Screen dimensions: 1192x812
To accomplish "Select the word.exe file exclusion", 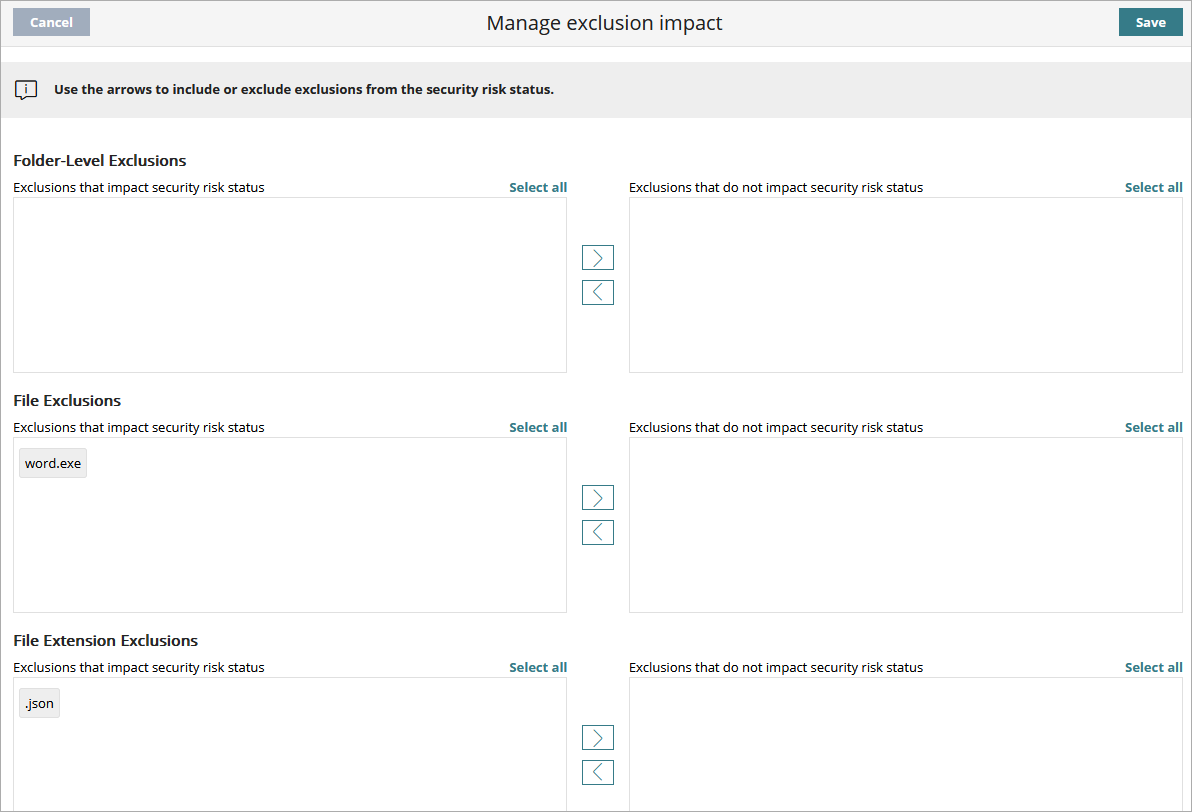I will point(53,464).
